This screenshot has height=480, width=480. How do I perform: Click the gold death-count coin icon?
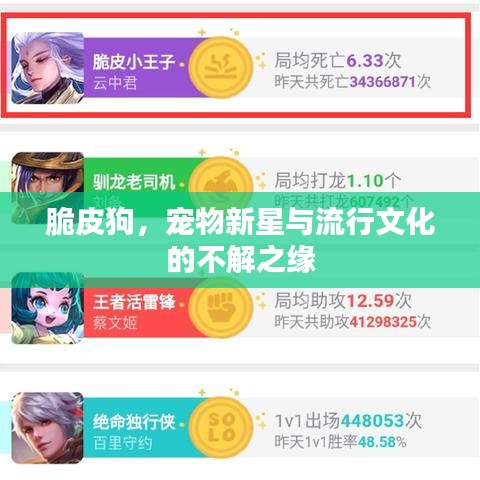point(221,67)
